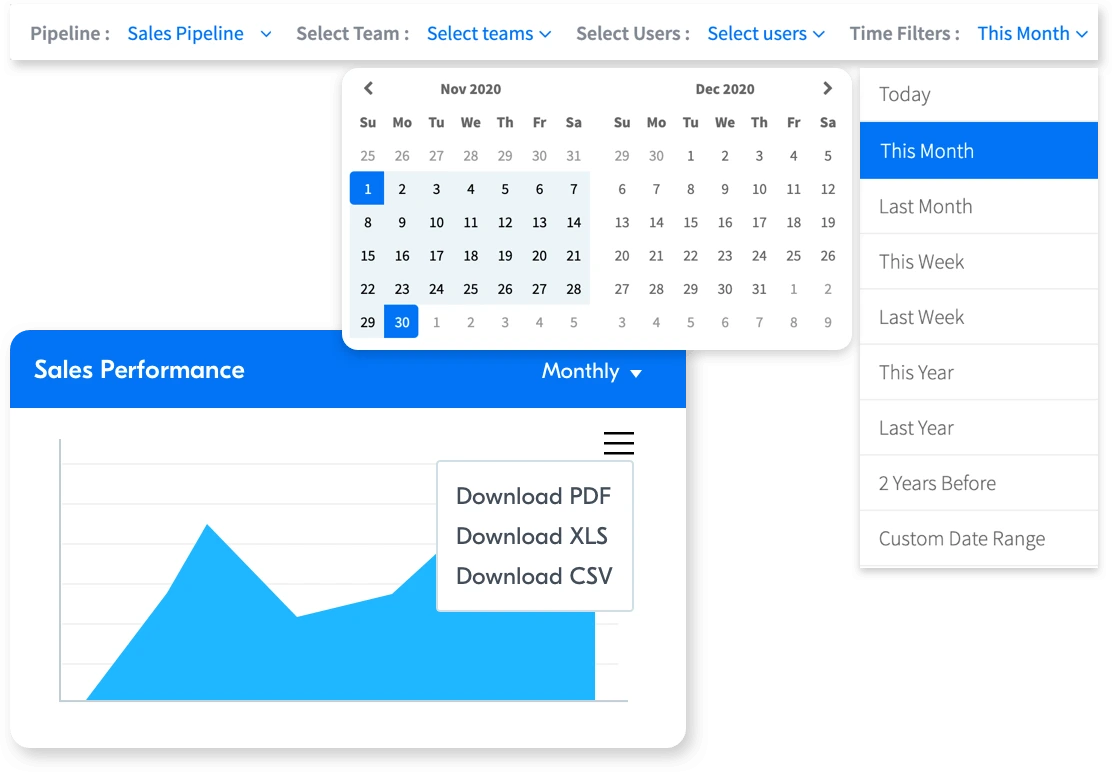Choose Today from time filters

coord(979,94)
